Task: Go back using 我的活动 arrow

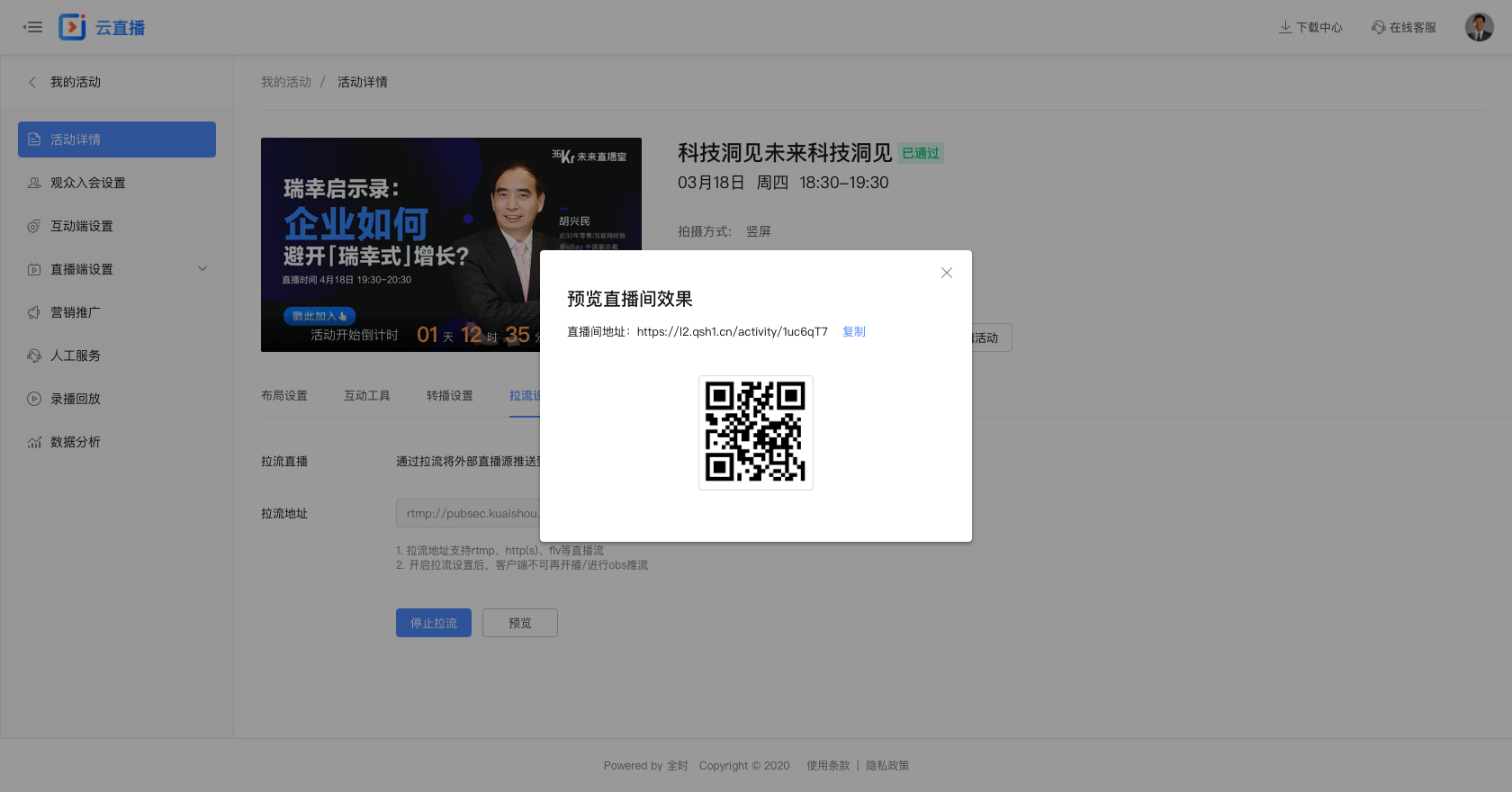Action: coord(32,82)
